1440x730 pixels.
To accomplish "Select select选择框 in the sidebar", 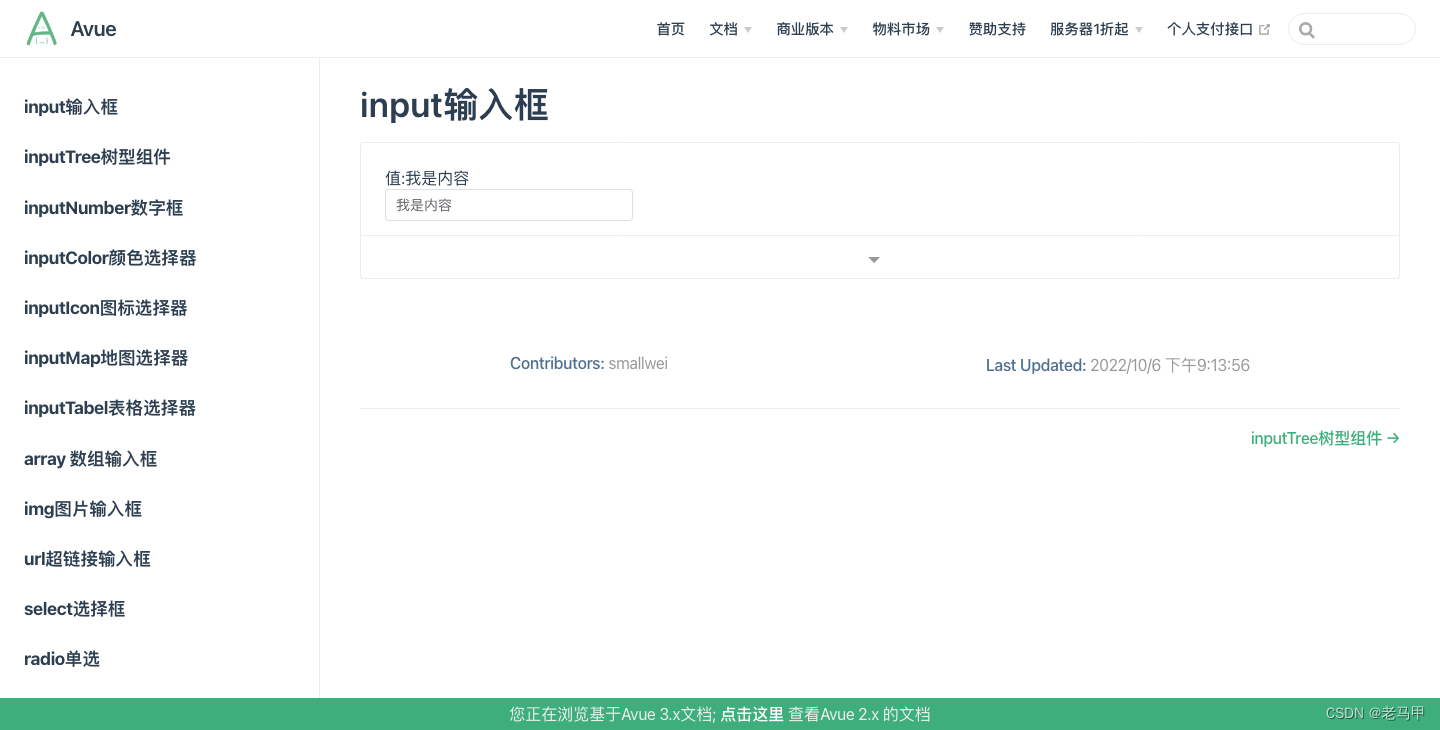I will click(x=74, y=608).
